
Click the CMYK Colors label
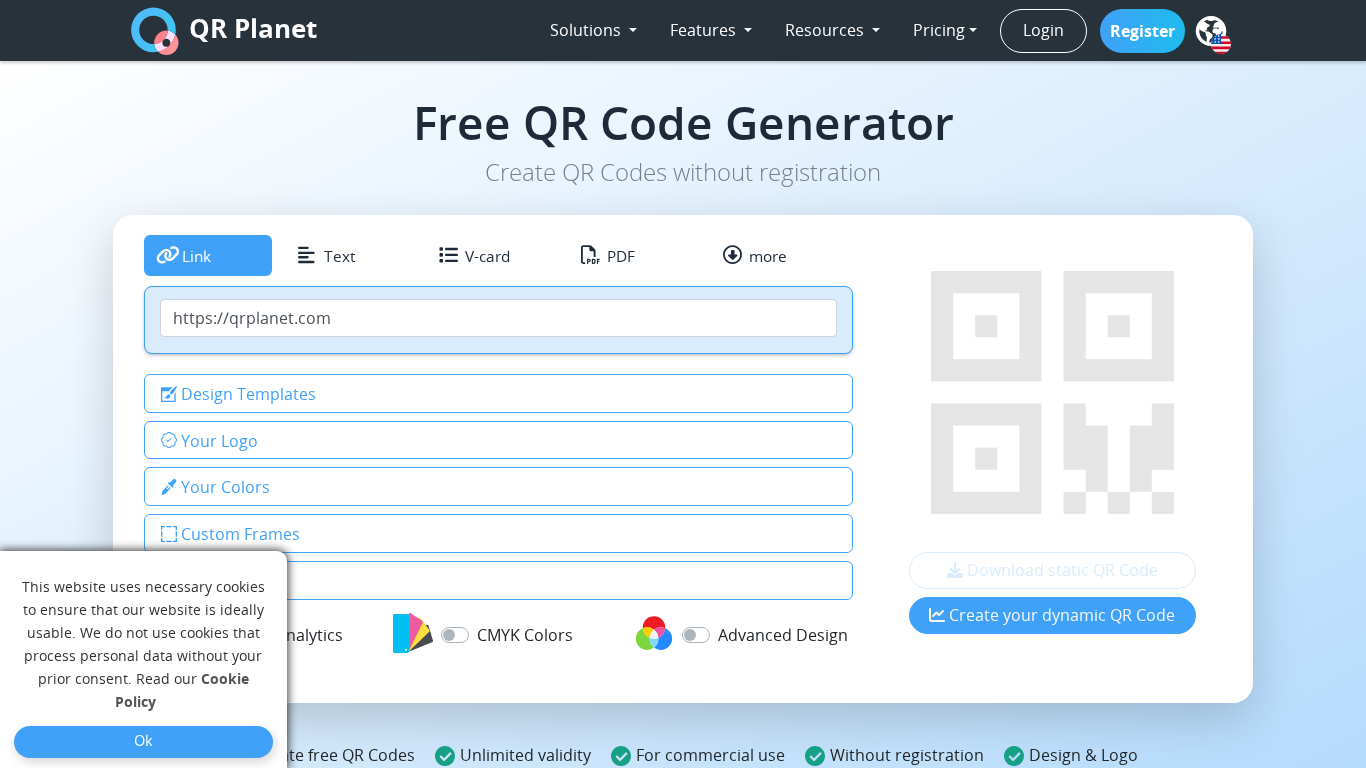click(x=525, y=635)
